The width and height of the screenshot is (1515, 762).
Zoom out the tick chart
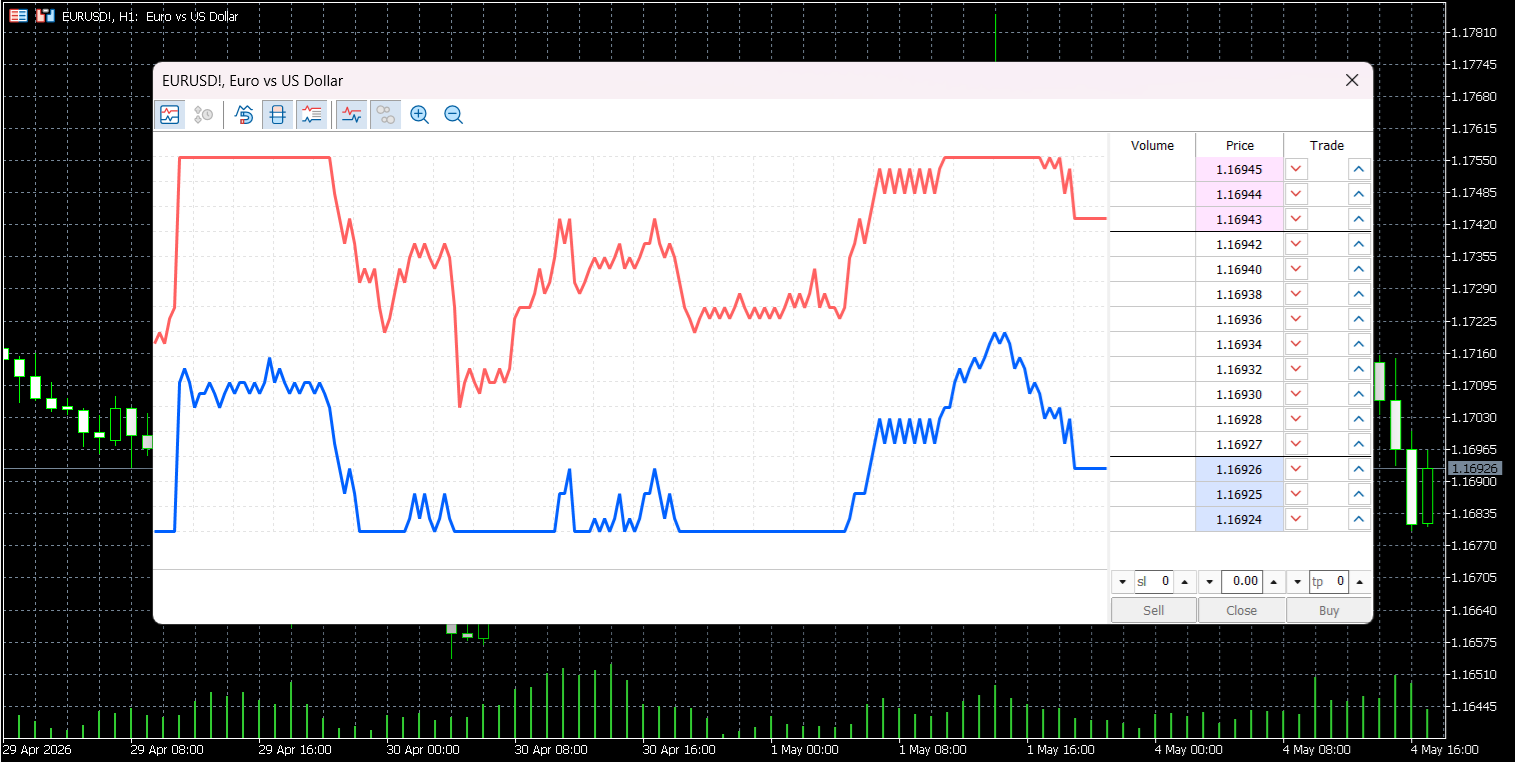pos(454,115)
